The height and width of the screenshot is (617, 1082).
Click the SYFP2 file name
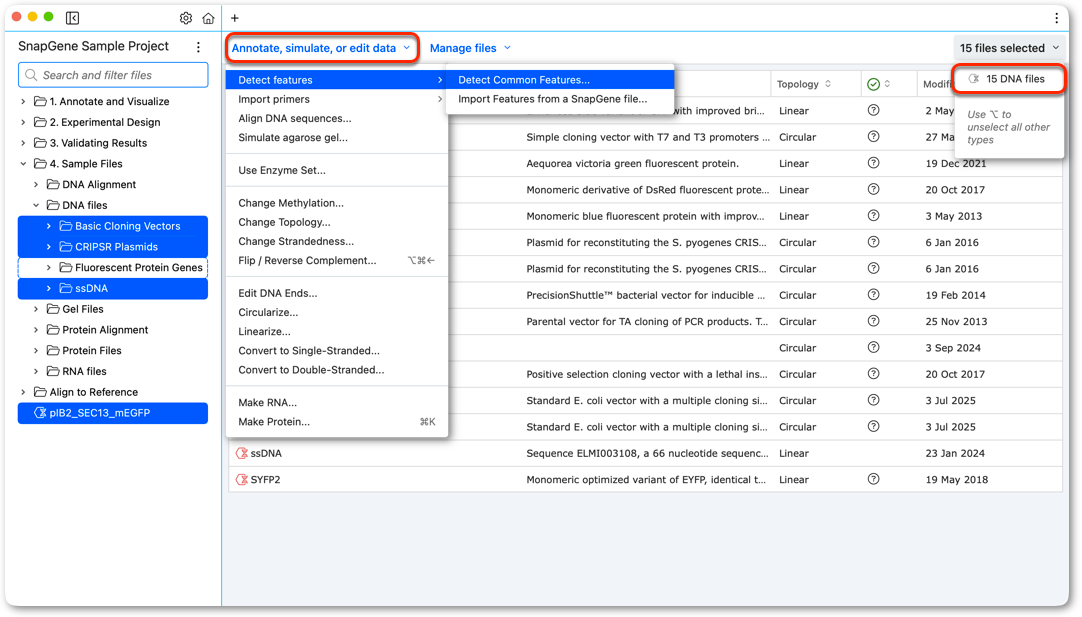266,480
